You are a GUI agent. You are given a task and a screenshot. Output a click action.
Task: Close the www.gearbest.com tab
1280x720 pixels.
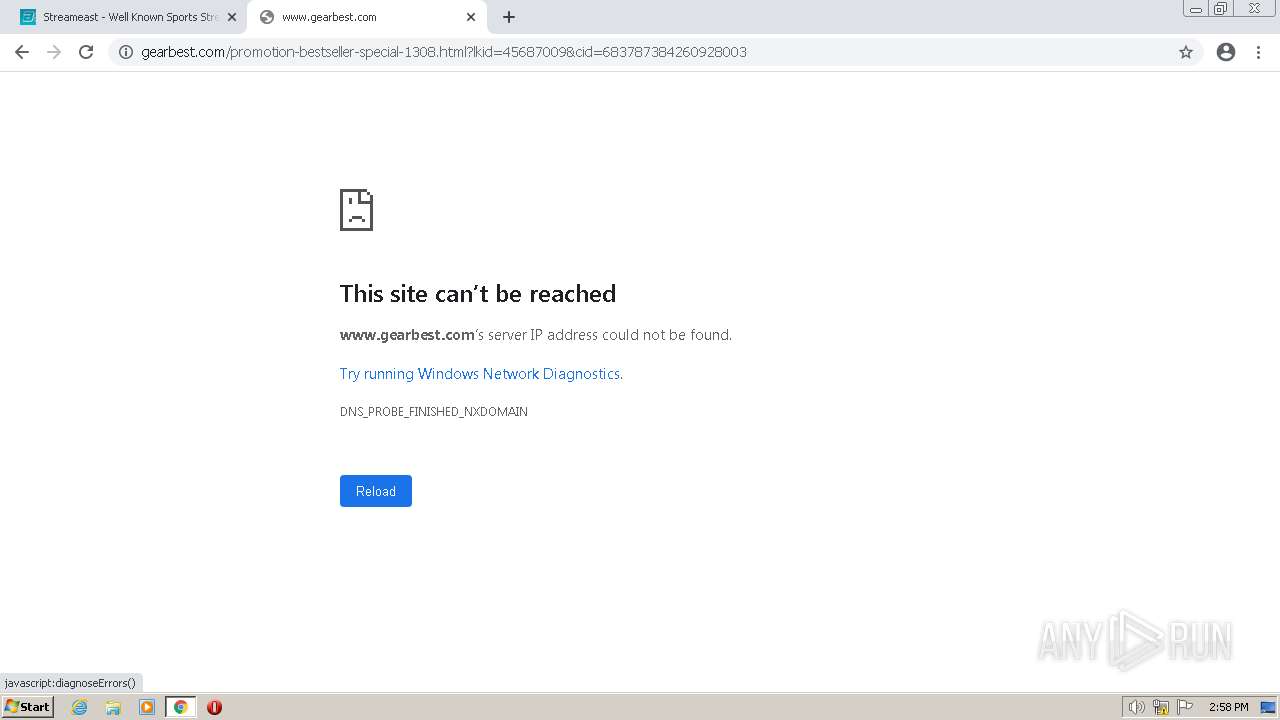tap(471, 17)
